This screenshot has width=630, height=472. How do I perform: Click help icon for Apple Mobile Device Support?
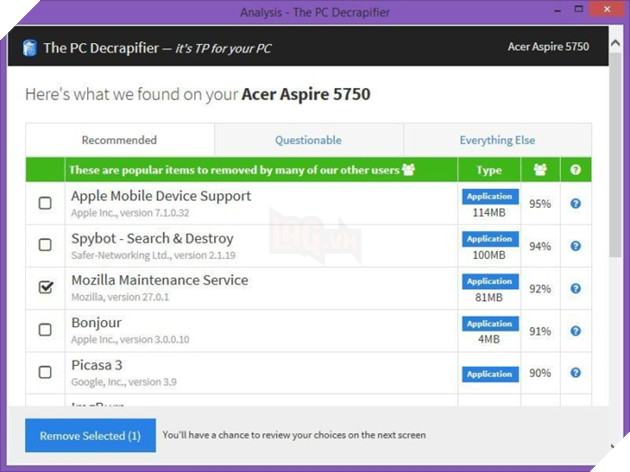(x=575, y=203)
